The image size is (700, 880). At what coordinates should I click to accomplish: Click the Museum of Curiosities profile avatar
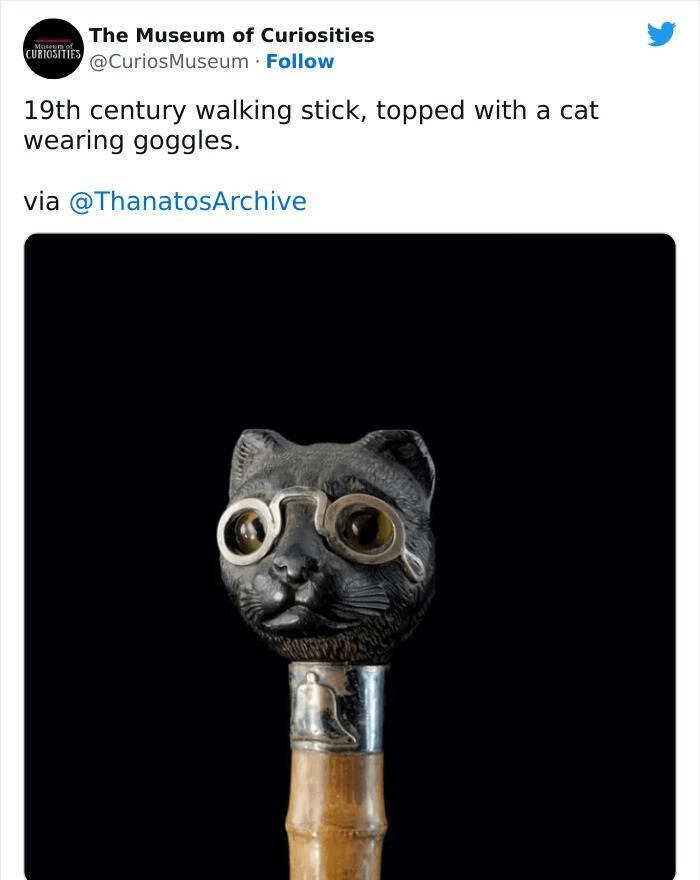coord(53,48)
